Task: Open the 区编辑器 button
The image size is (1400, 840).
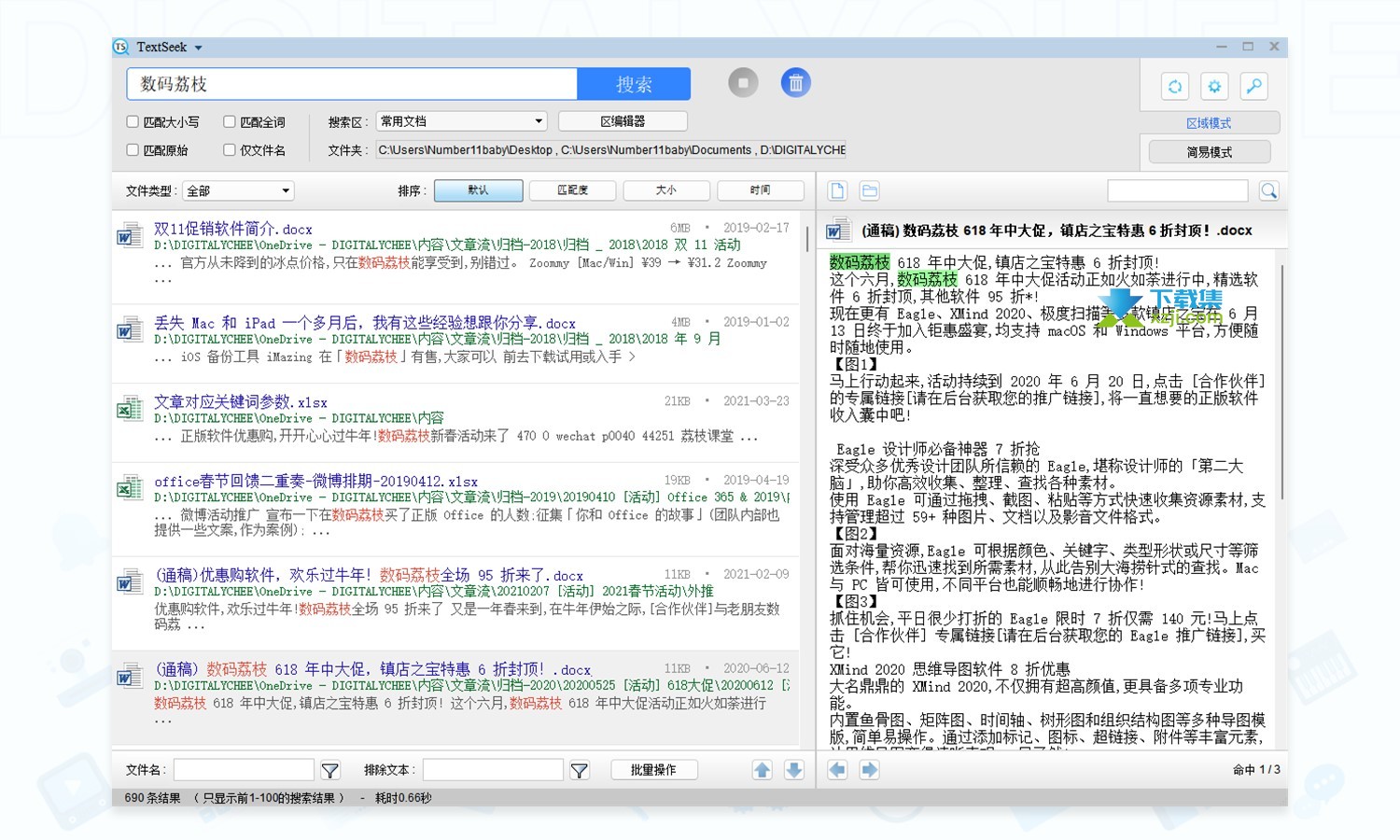Action: click(623, 121)
